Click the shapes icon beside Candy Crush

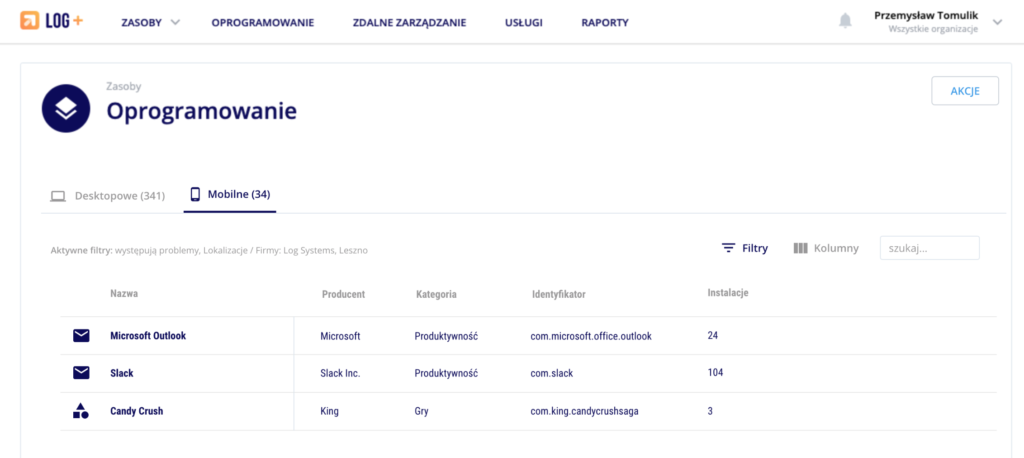(81, 411)
